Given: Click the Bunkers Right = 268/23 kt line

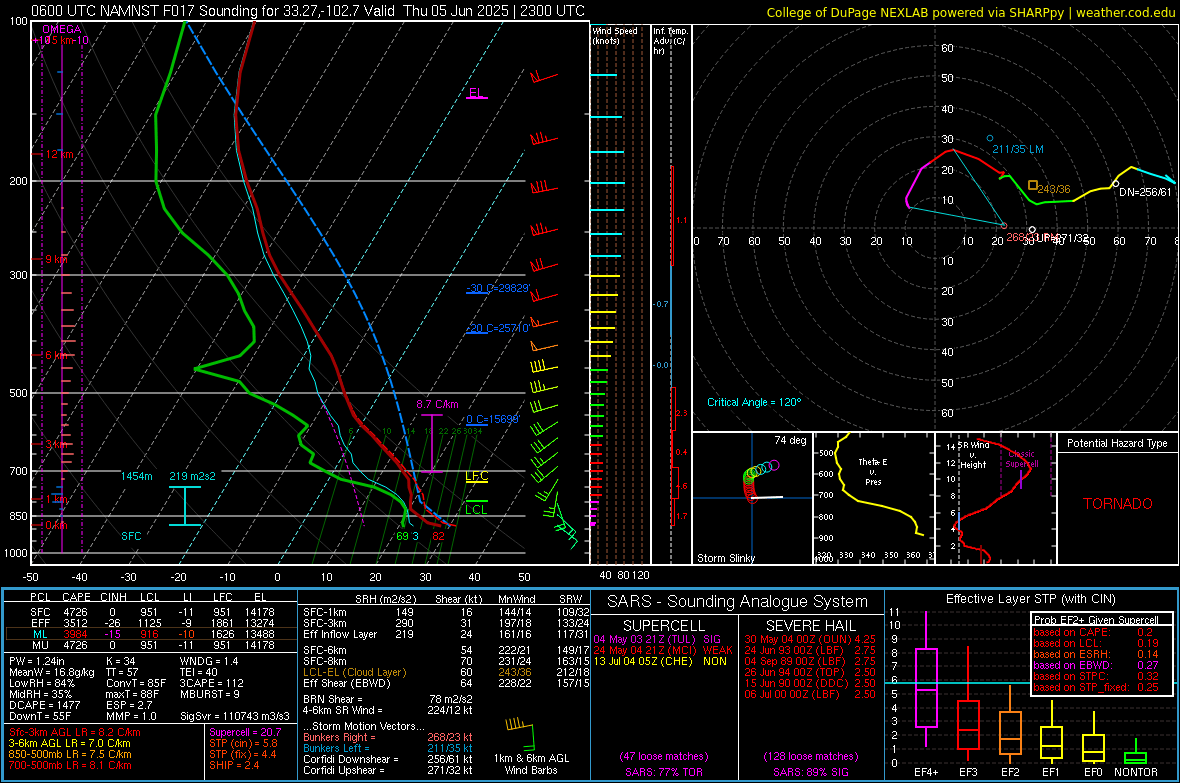Looking at the screenshot, I should [x=388, y=737].
